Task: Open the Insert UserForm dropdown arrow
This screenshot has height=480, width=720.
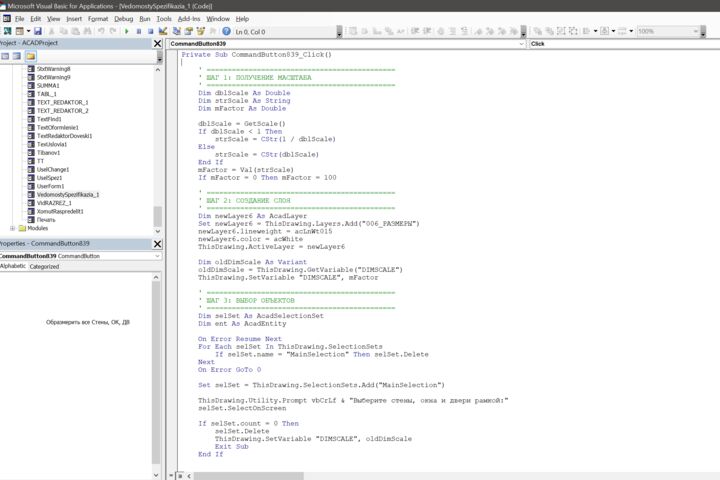Action: pos(28,31)
